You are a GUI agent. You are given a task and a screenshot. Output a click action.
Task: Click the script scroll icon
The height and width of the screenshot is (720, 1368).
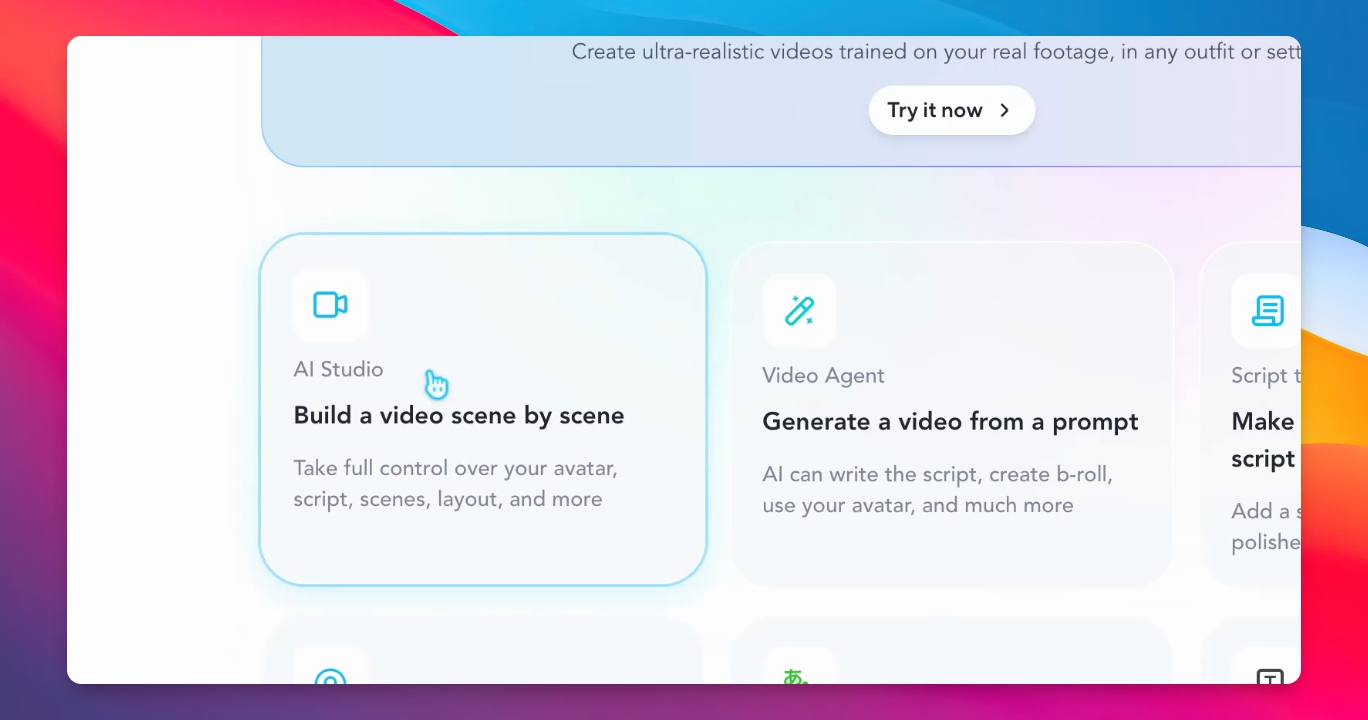pyautogui.click(x=1267, y=311)
